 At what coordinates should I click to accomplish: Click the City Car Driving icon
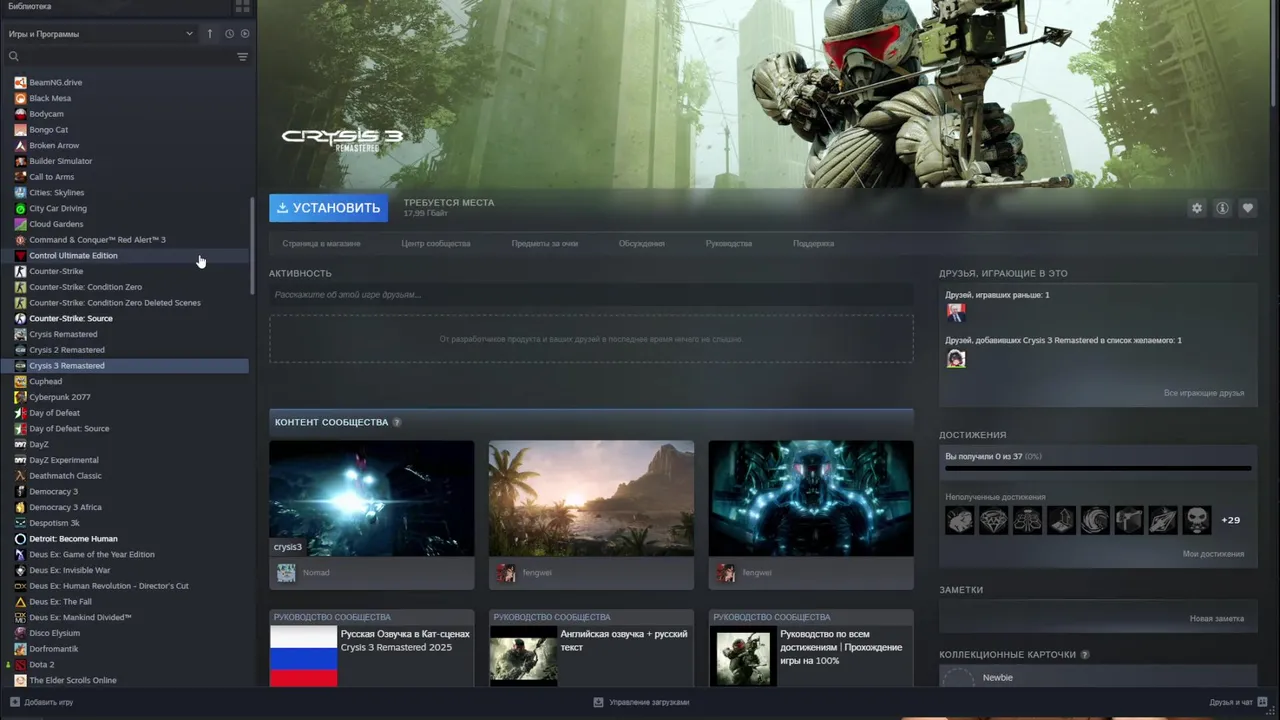click(20, 208)
